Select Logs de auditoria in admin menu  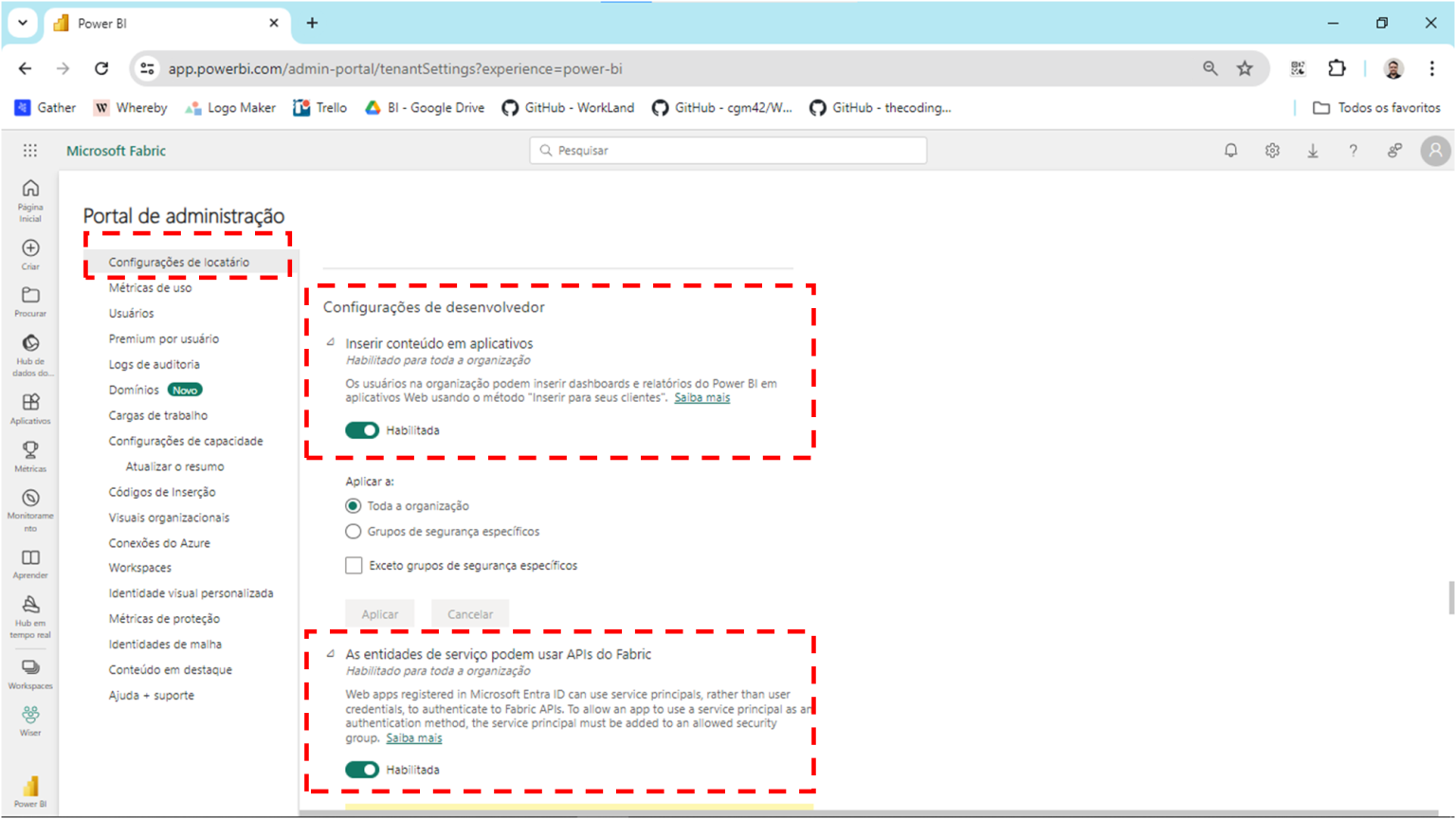click(154, 364)
